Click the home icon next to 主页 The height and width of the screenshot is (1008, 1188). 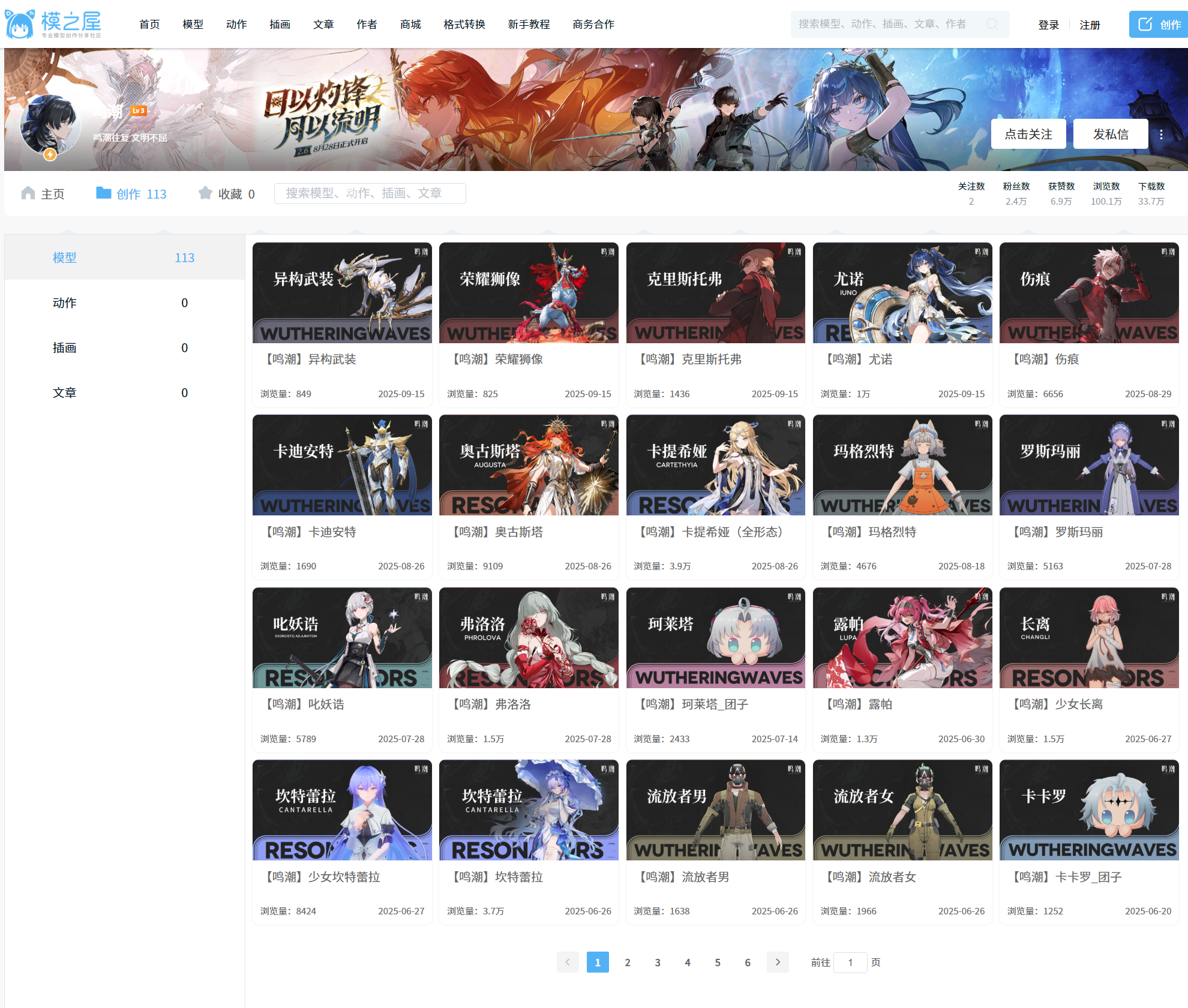[x=28, y=193]
